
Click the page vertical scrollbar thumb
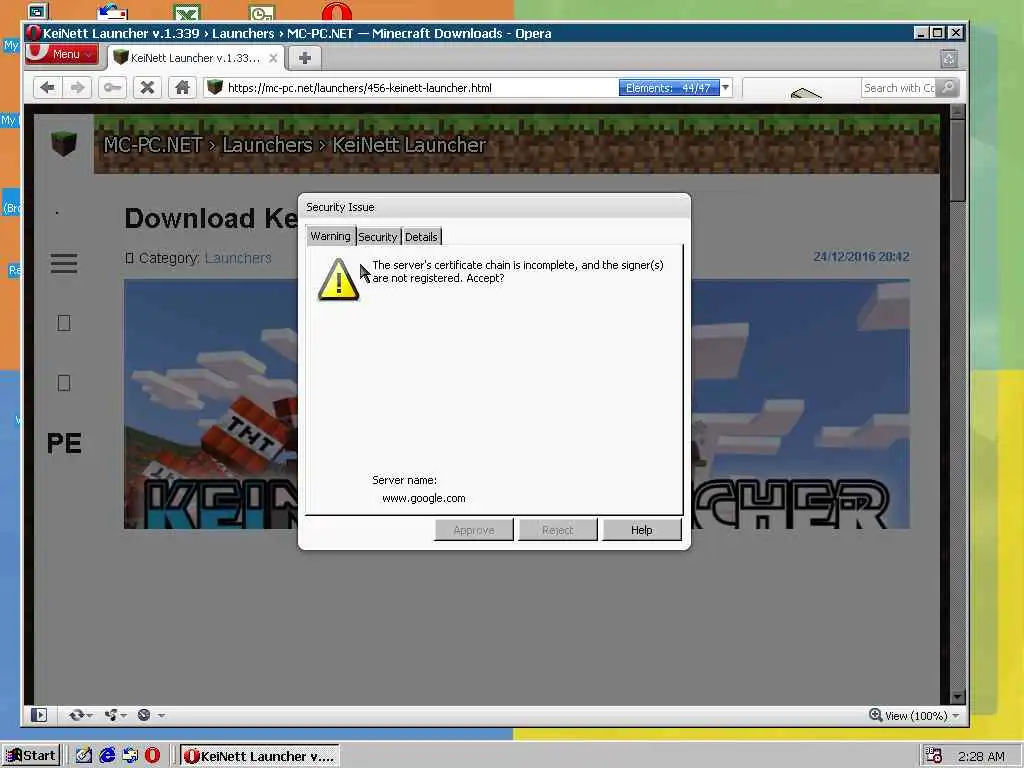click(957, 161)
